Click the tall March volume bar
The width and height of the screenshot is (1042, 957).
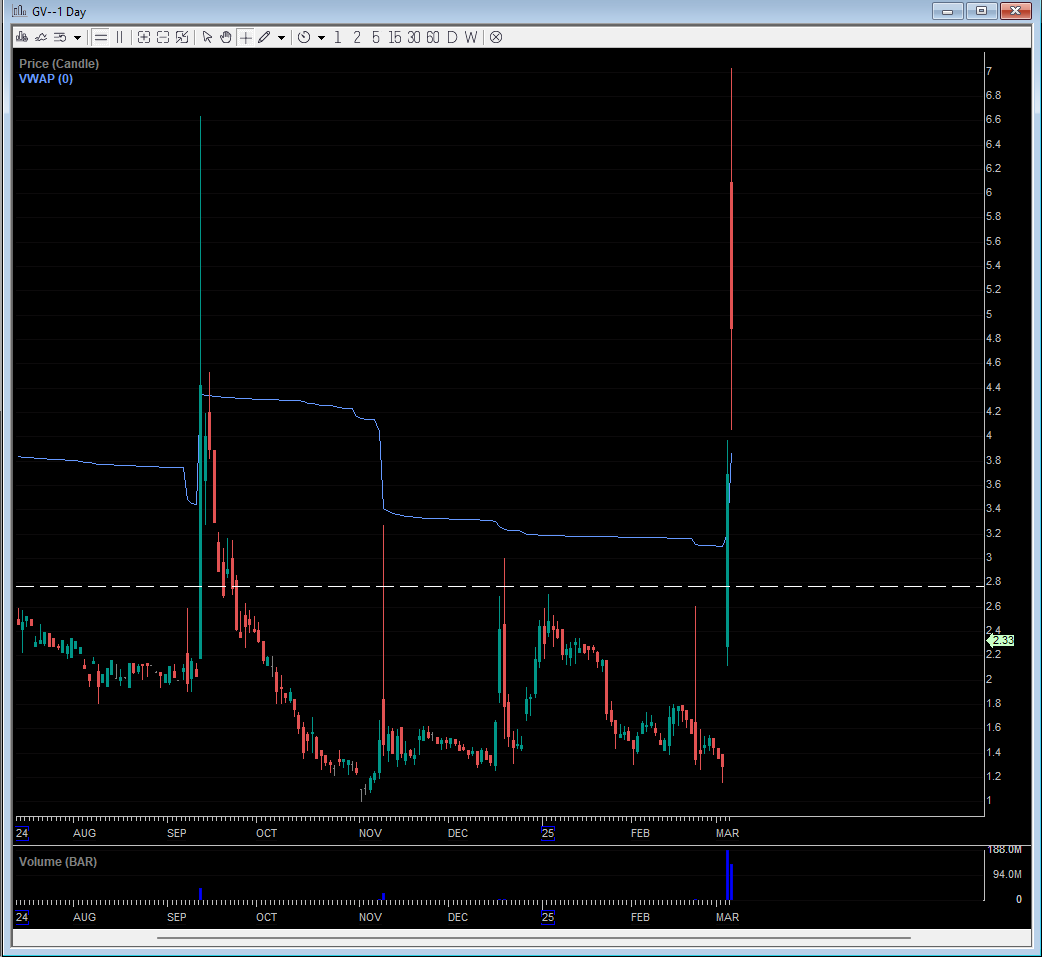click(x=728, y=875)
